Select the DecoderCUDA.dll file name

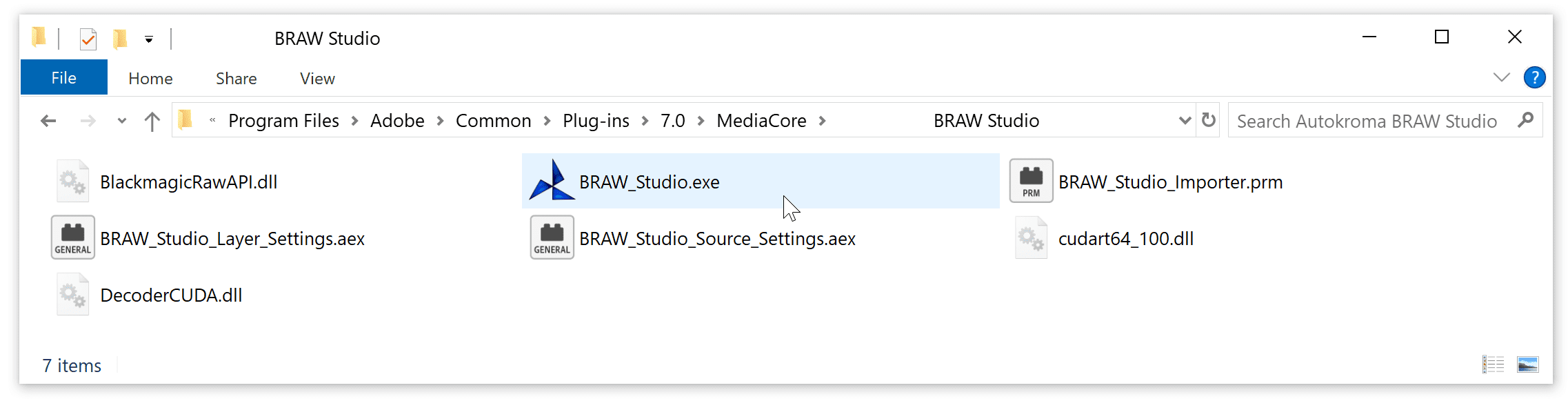tap(171, 295)
